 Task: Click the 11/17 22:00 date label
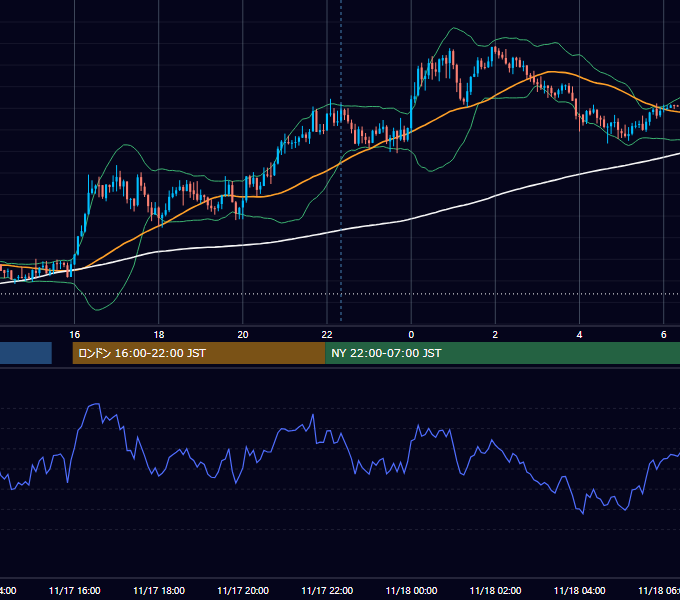(x=327, y=590)
